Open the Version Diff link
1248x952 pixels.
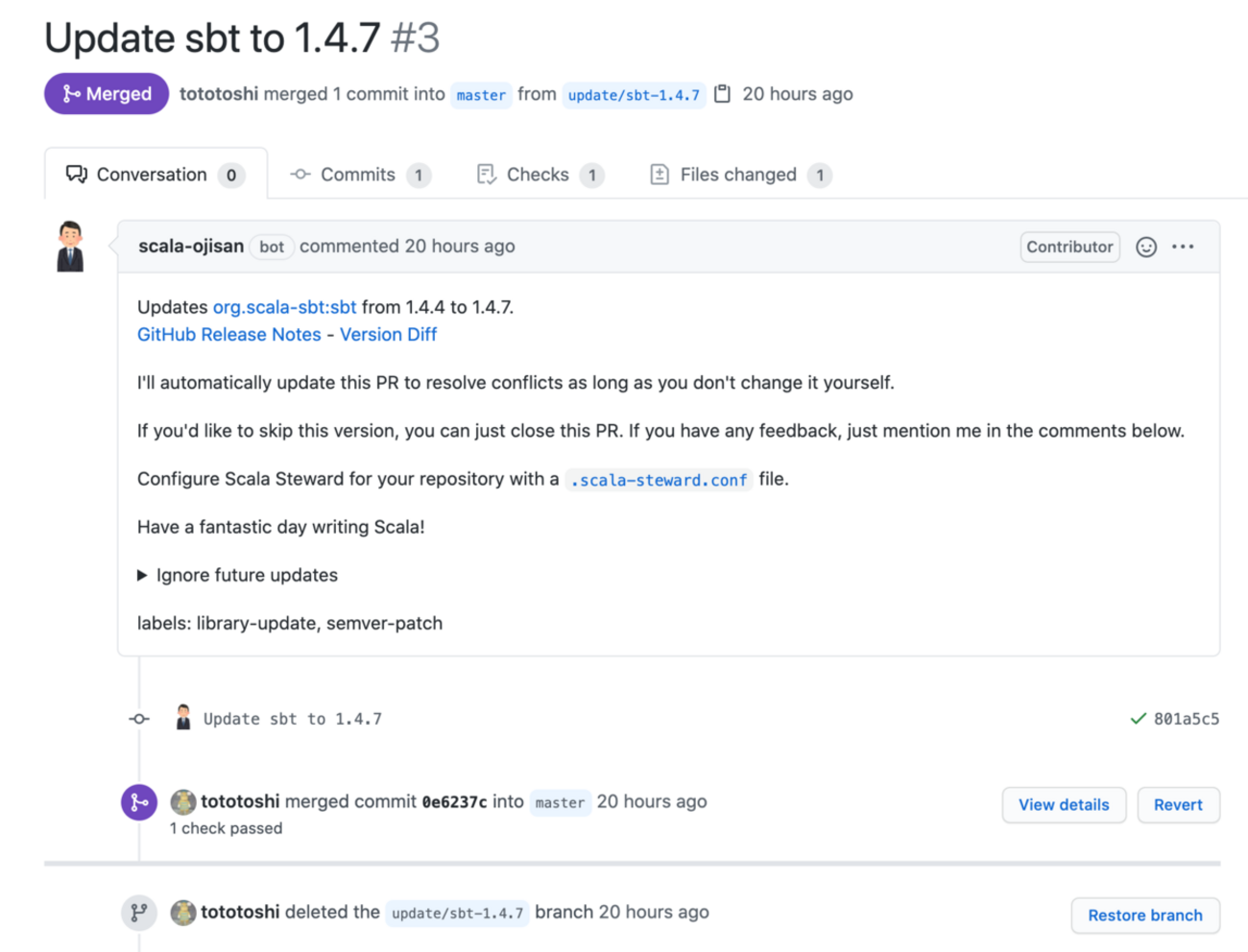pyautogui.click(x=388, y=335)
